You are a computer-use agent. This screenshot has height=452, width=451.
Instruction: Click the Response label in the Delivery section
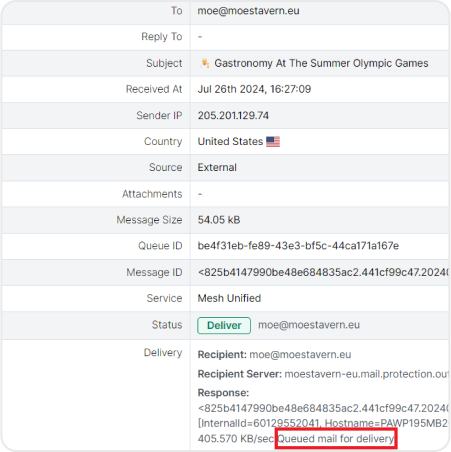(223, 393)
